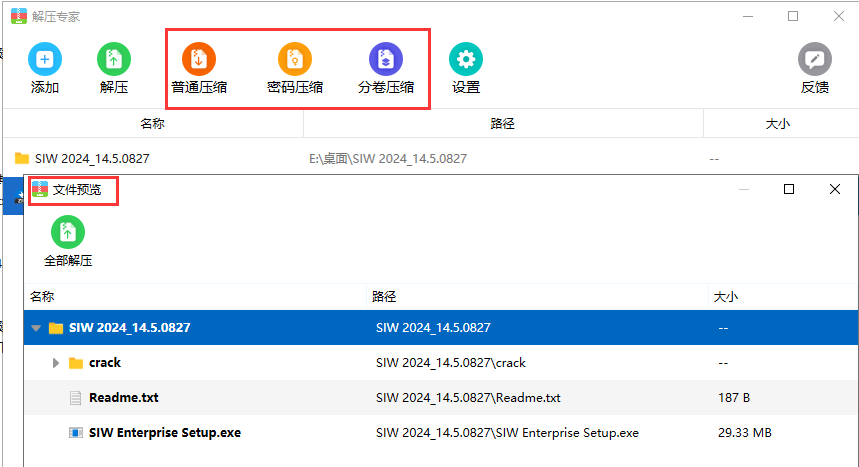Minimize the 文件预览 window
This screenshot has width=859, height=467.
click(744, 189)
